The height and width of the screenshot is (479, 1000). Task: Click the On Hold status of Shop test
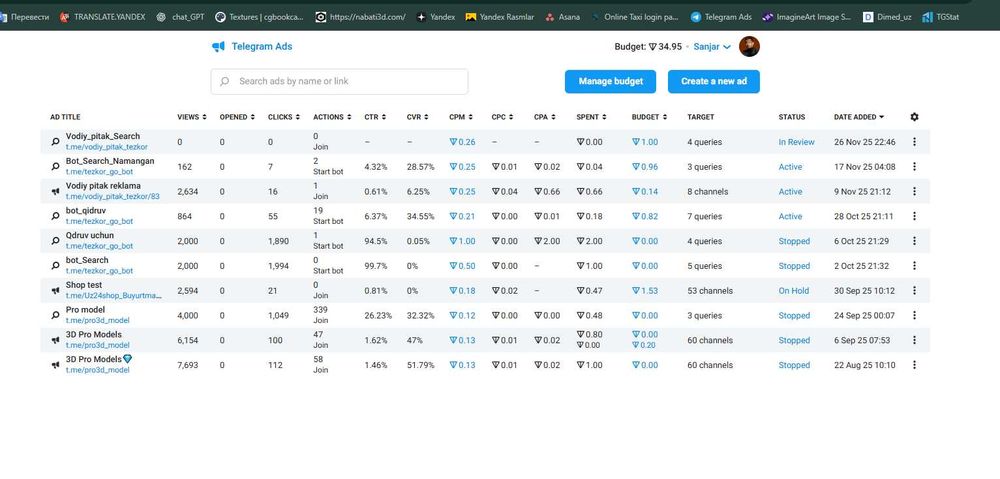(x=794, y=291)
